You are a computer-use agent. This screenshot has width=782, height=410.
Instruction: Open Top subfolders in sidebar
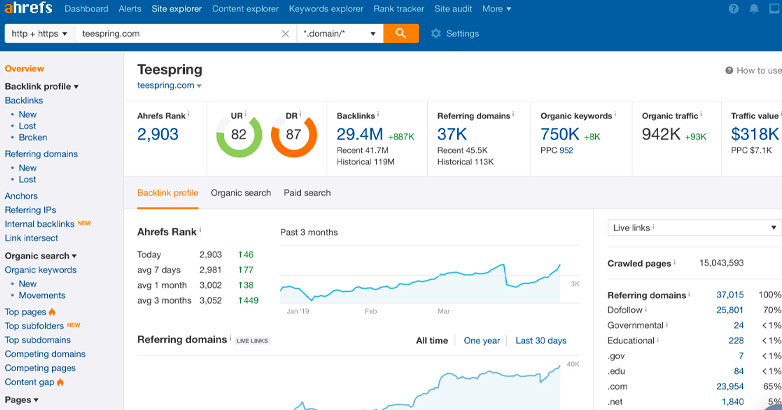34,326
